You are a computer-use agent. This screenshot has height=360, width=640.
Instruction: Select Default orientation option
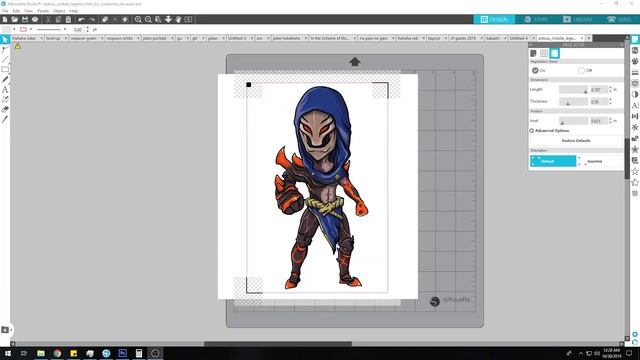(553, 161)
